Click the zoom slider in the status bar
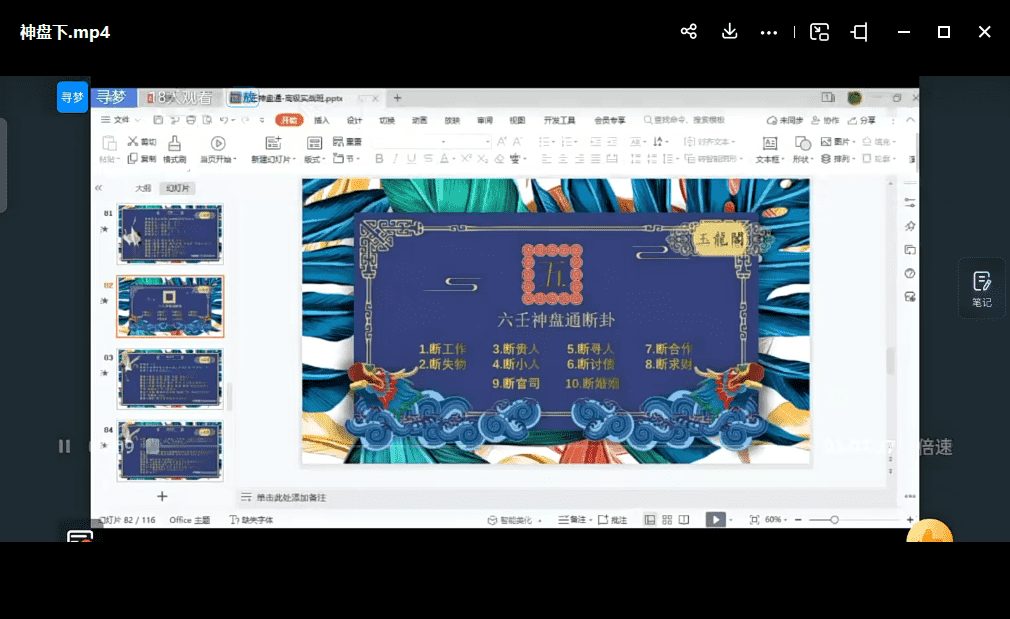This screenshot has height=619, width=1010. (x=834, y=520)
